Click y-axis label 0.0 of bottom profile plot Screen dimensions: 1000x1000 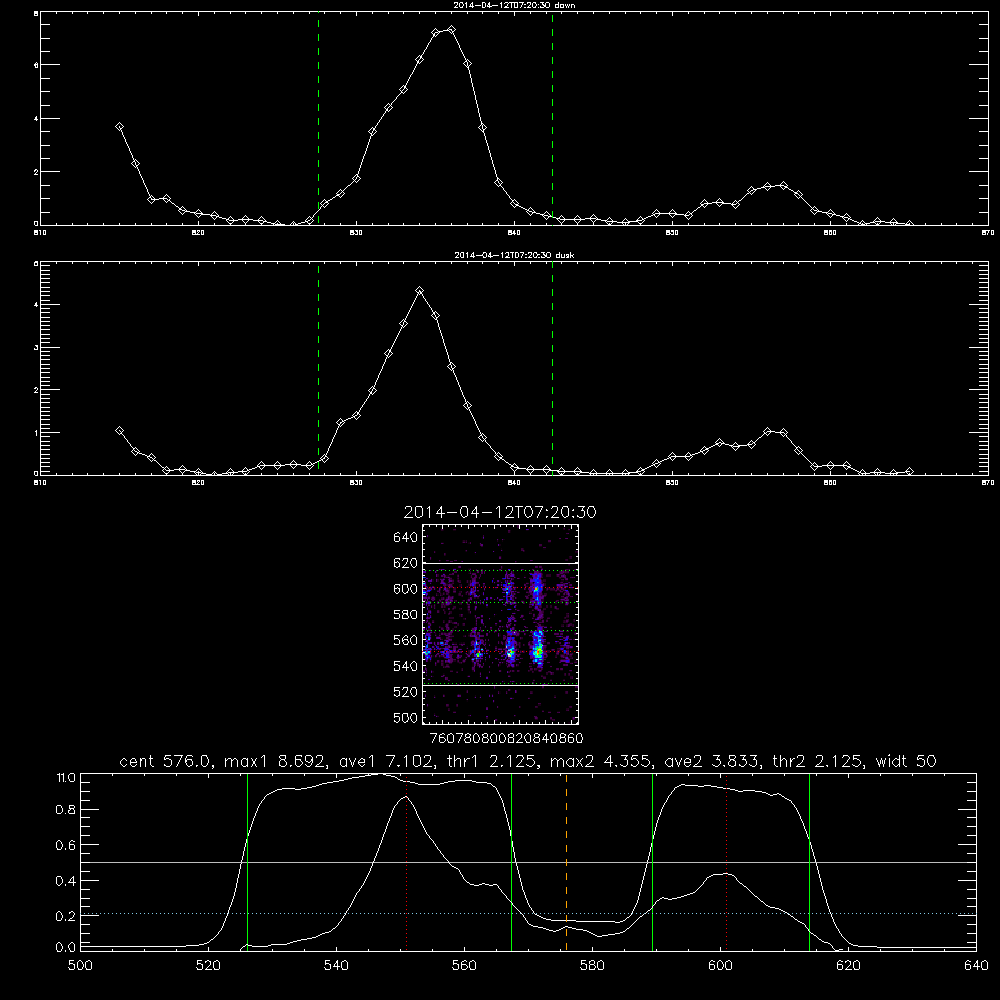click(66, 948)
